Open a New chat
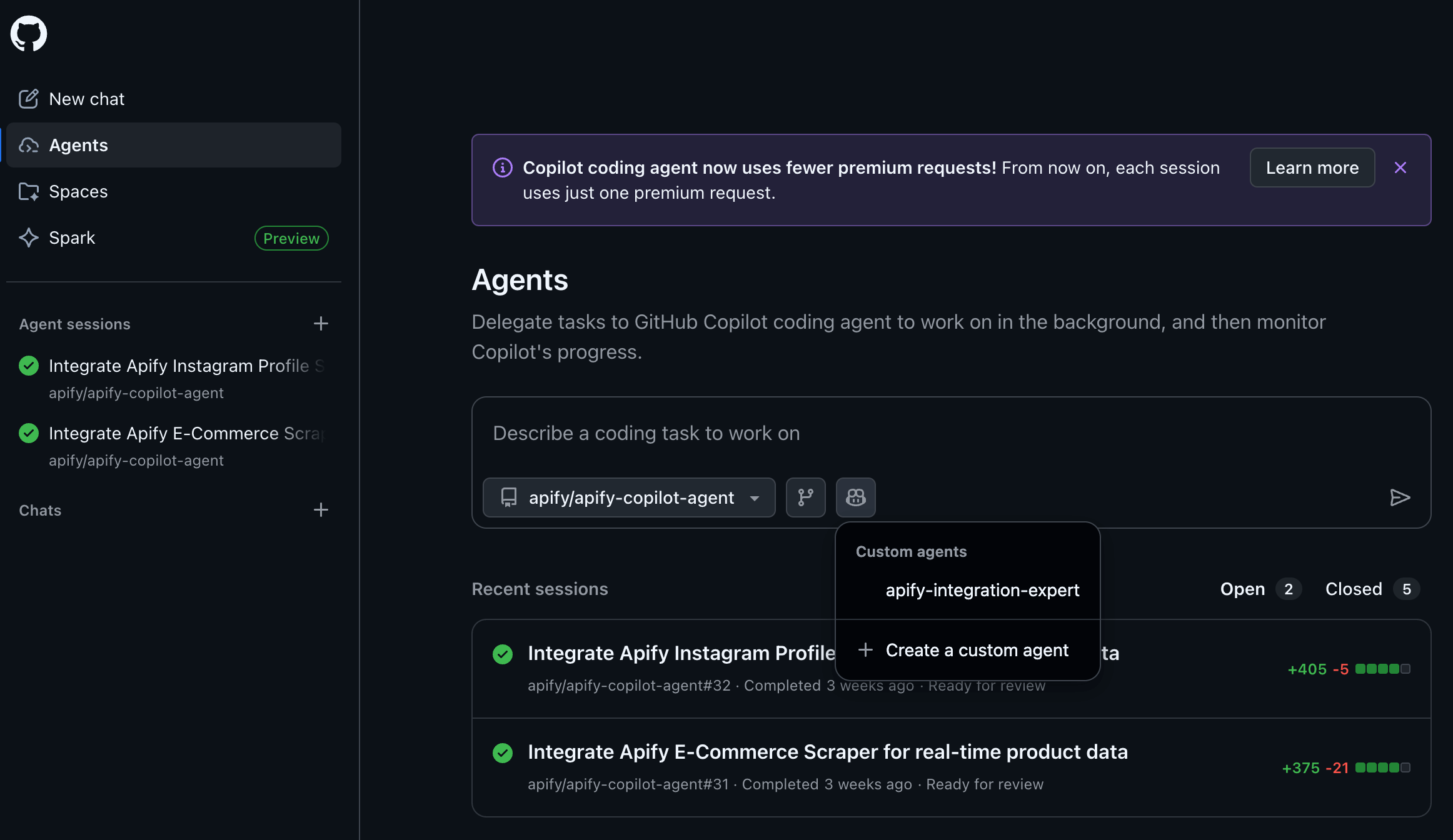The height and width of the screenshot is (840, 1453). point(86,99)
